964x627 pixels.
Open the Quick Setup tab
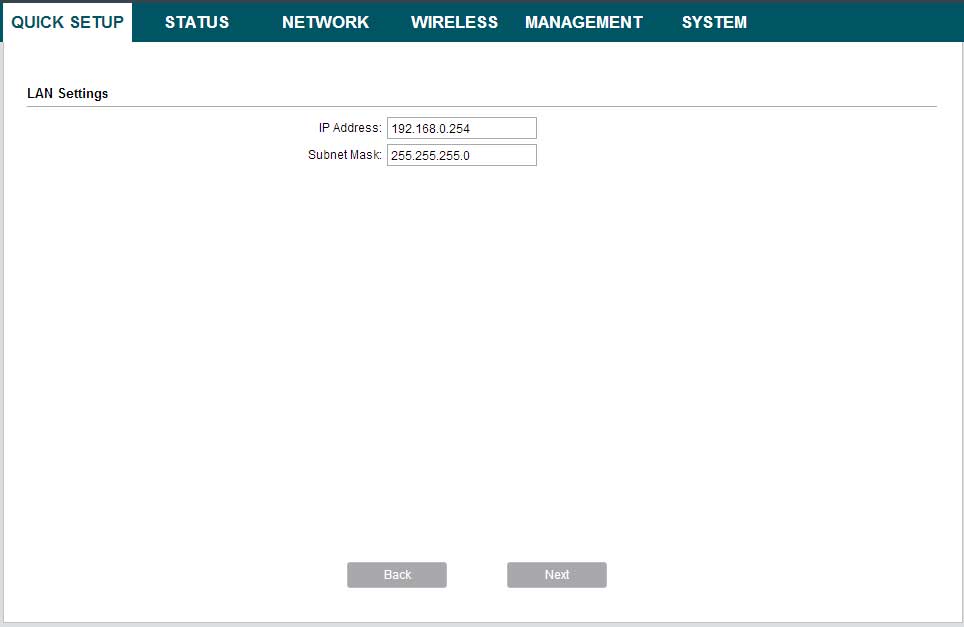tap(68, 22)
